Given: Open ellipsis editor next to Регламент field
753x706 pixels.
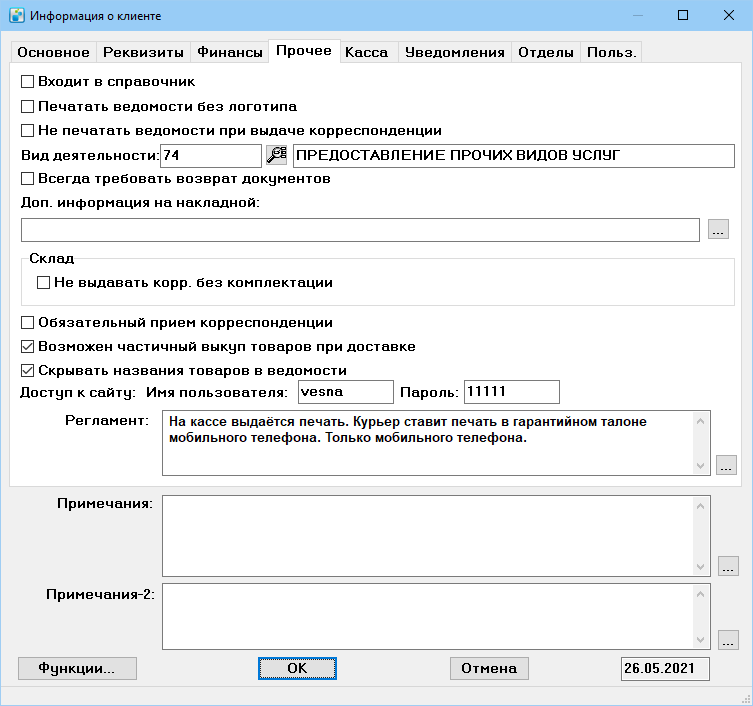Looking at the screenshot, I should pyautogui.click(x=726, y=465).
